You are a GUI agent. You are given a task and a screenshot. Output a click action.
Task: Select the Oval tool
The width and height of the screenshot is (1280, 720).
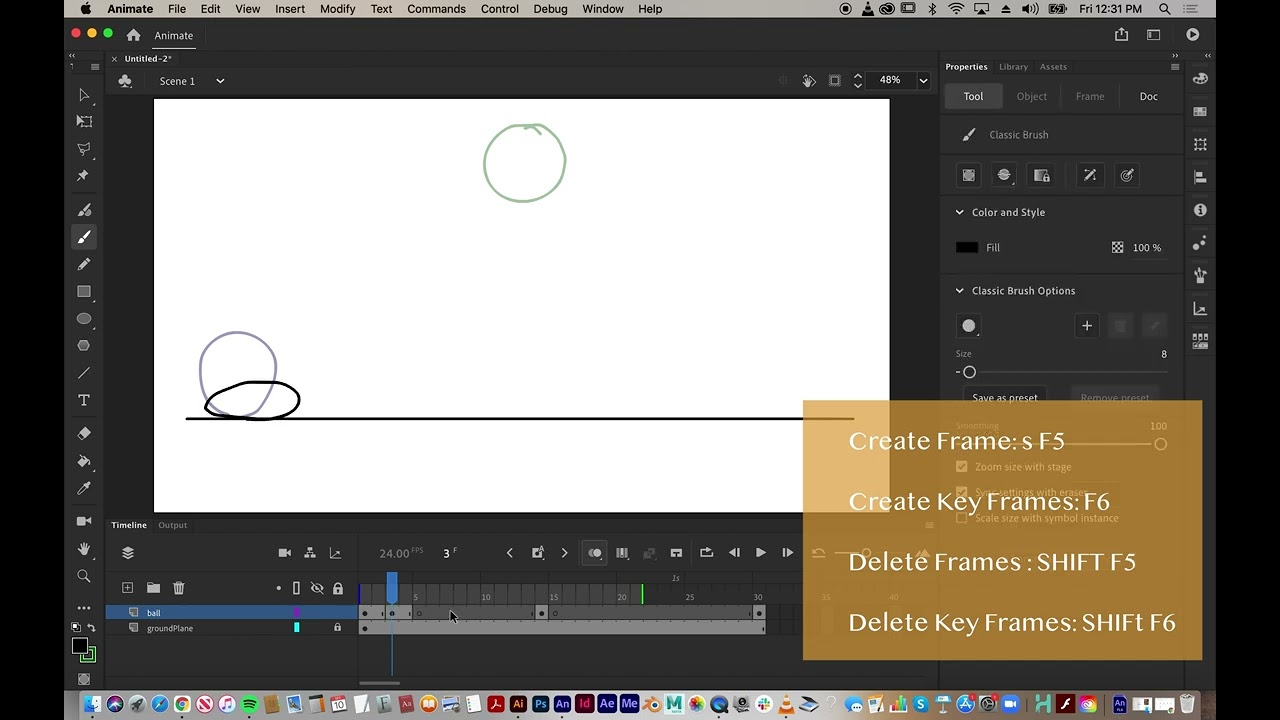pos(84,319)
